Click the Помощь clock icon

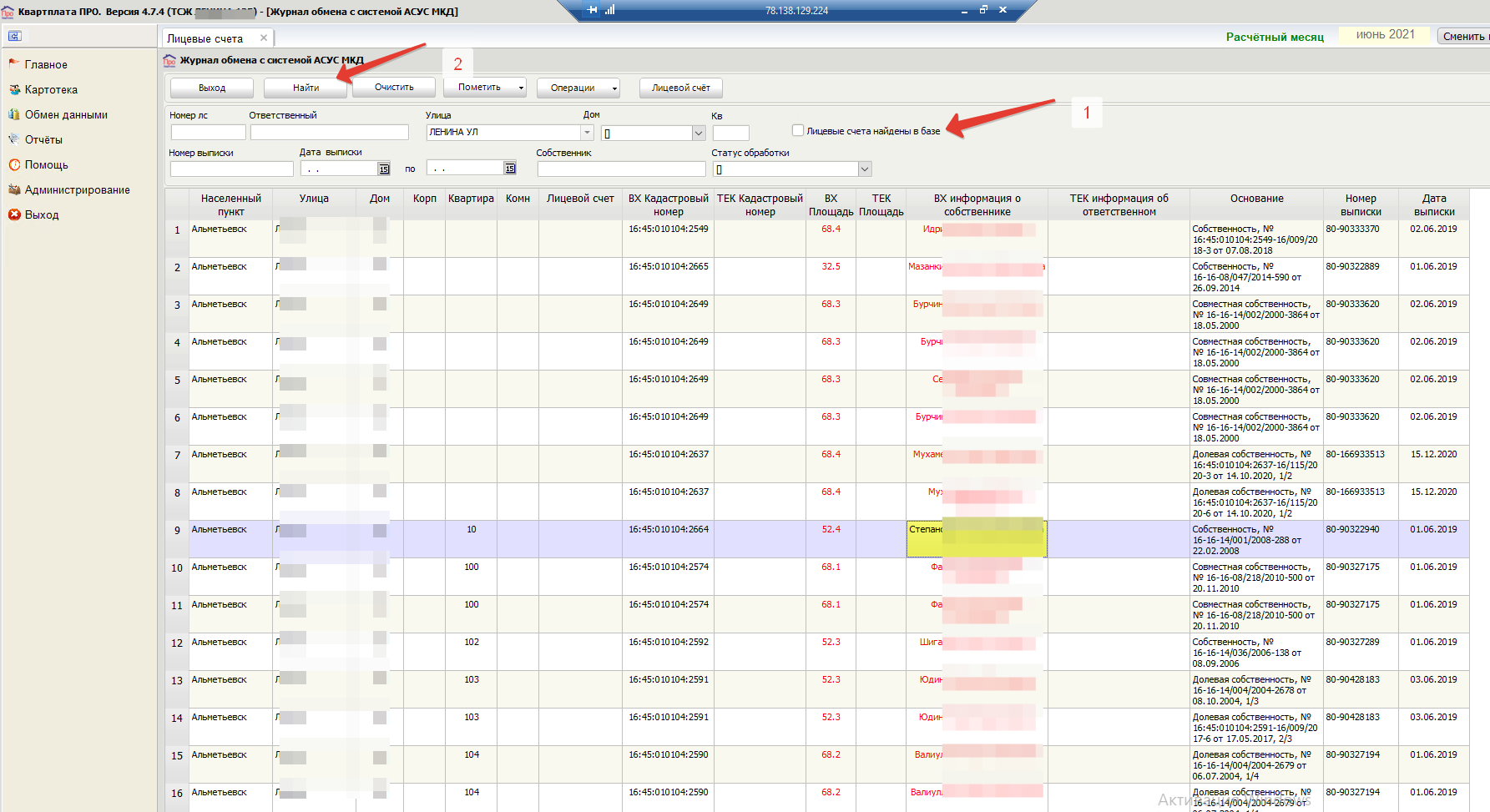[x=14, y=164]
